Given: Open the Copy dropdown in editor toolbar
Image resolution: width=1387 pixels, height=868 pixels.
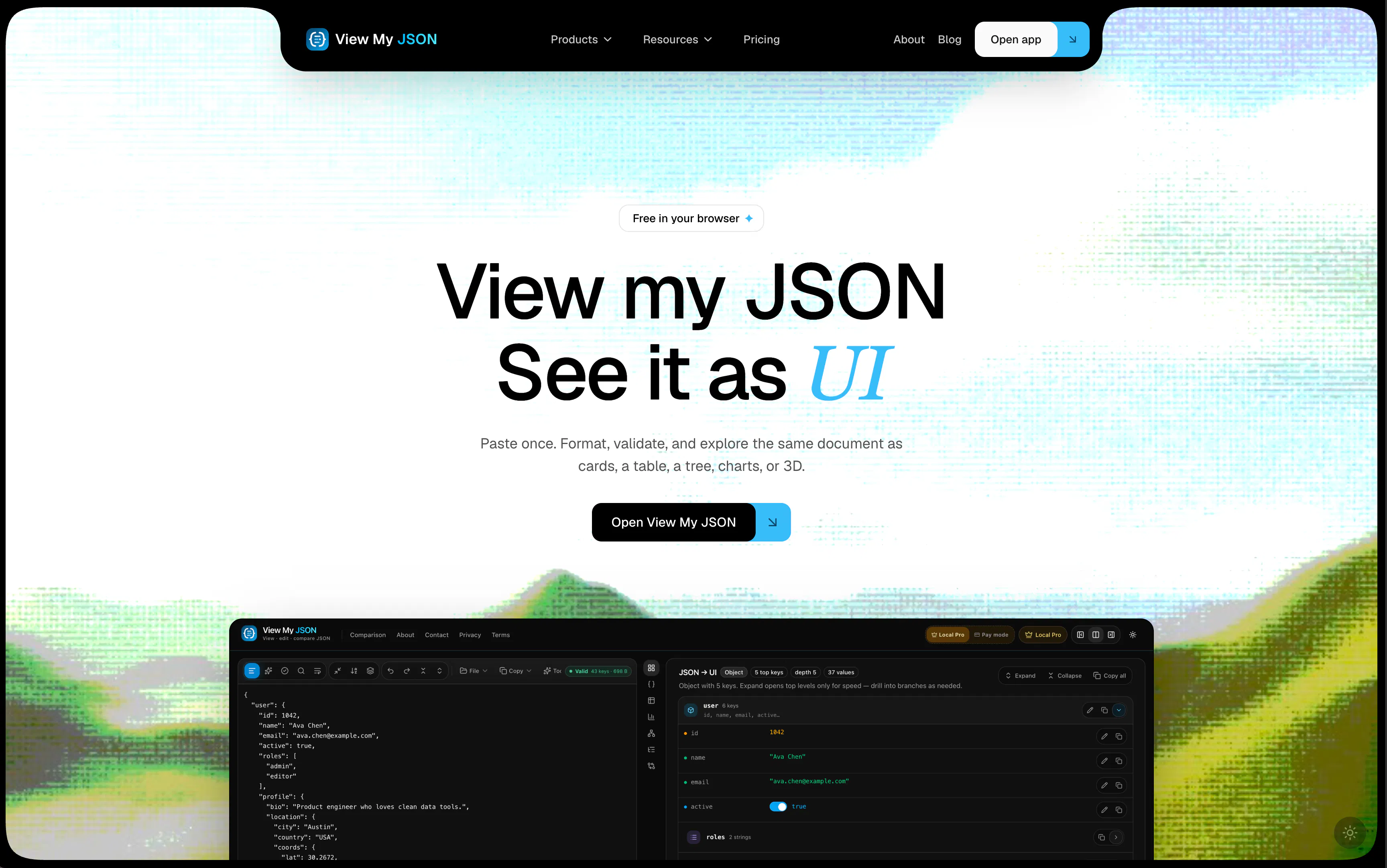Looking at the screenshot, I should pyautogui.click(x=516, y=671).
